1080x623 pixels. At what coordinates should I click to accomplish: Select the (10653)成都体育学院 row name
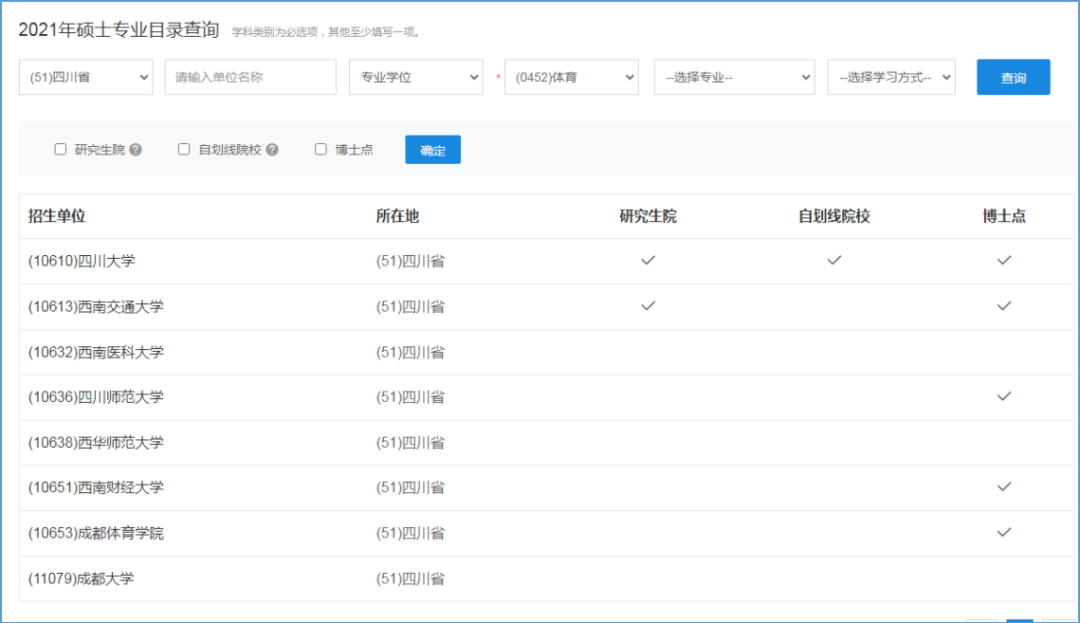click(96, 533)
